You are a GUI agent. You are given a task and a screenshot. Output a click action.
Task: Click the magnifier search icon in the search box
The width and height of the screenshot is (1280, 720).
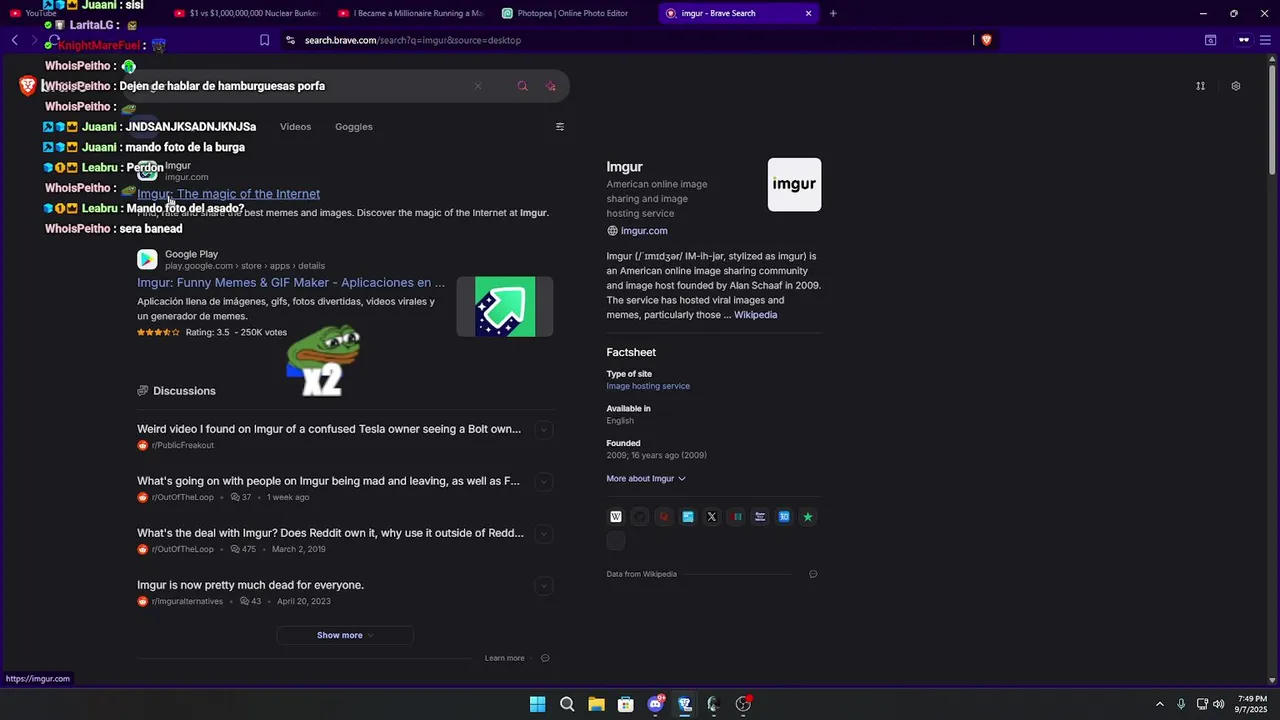click(x=522, y=86)
